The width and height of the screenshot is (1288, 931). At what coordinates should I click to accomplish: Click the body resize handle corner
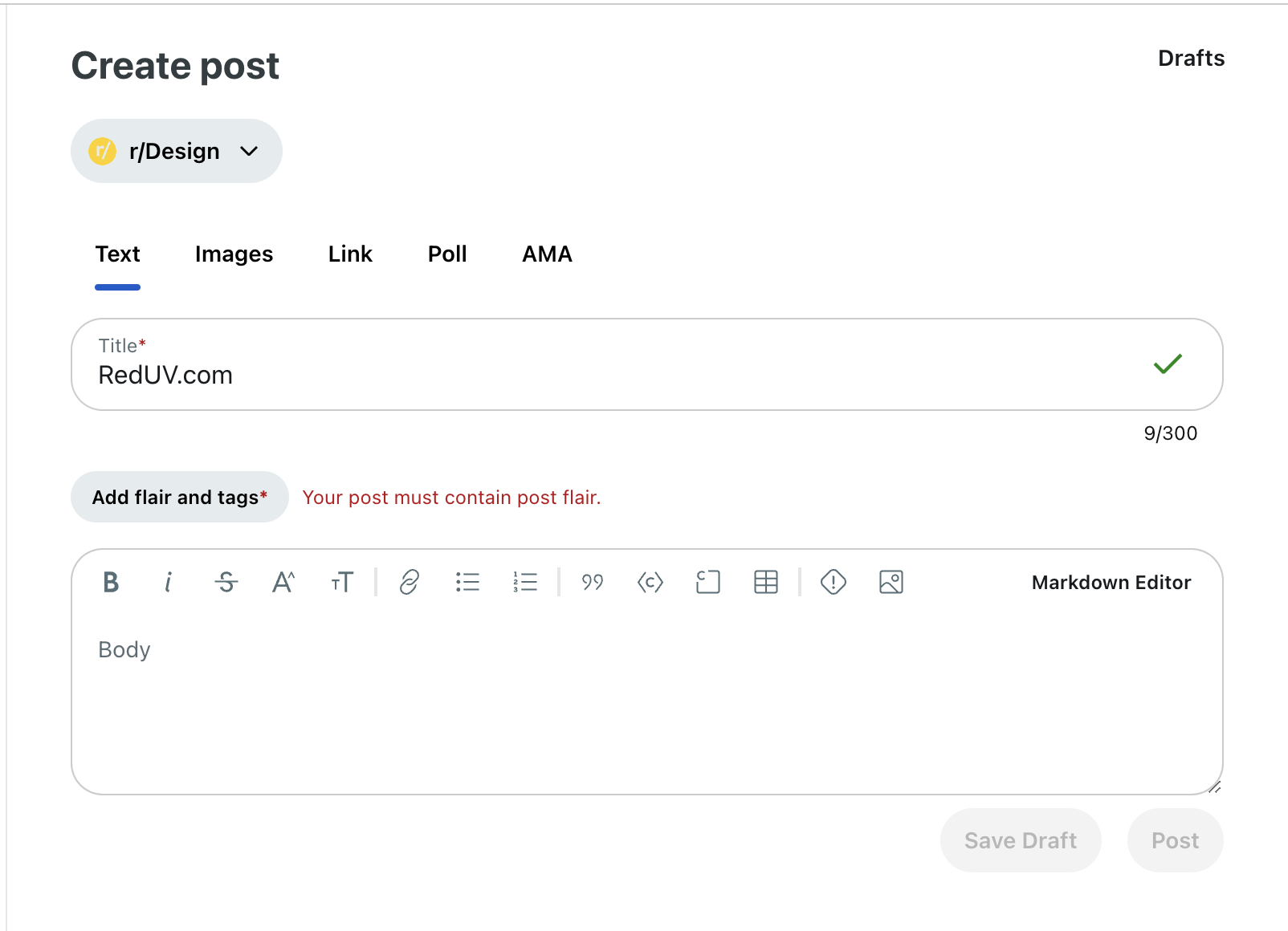point(1215,787)
